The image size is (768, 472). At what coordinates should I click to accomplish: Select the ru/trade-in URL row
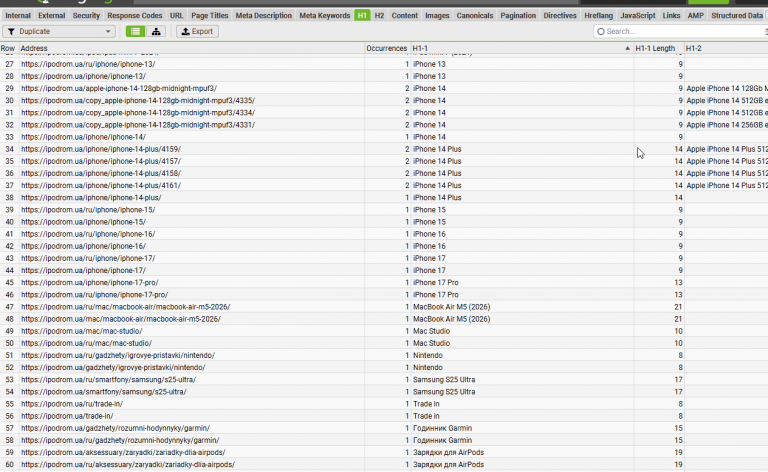384,404
